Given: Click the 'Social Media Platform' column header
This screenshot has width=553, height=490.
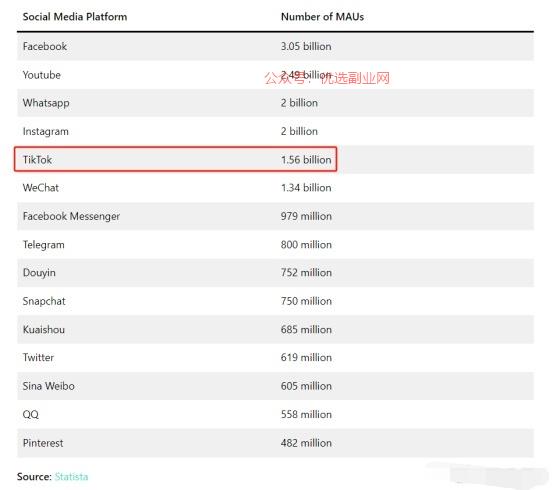Looking at the screenshot, I should (x=75, y=17).
